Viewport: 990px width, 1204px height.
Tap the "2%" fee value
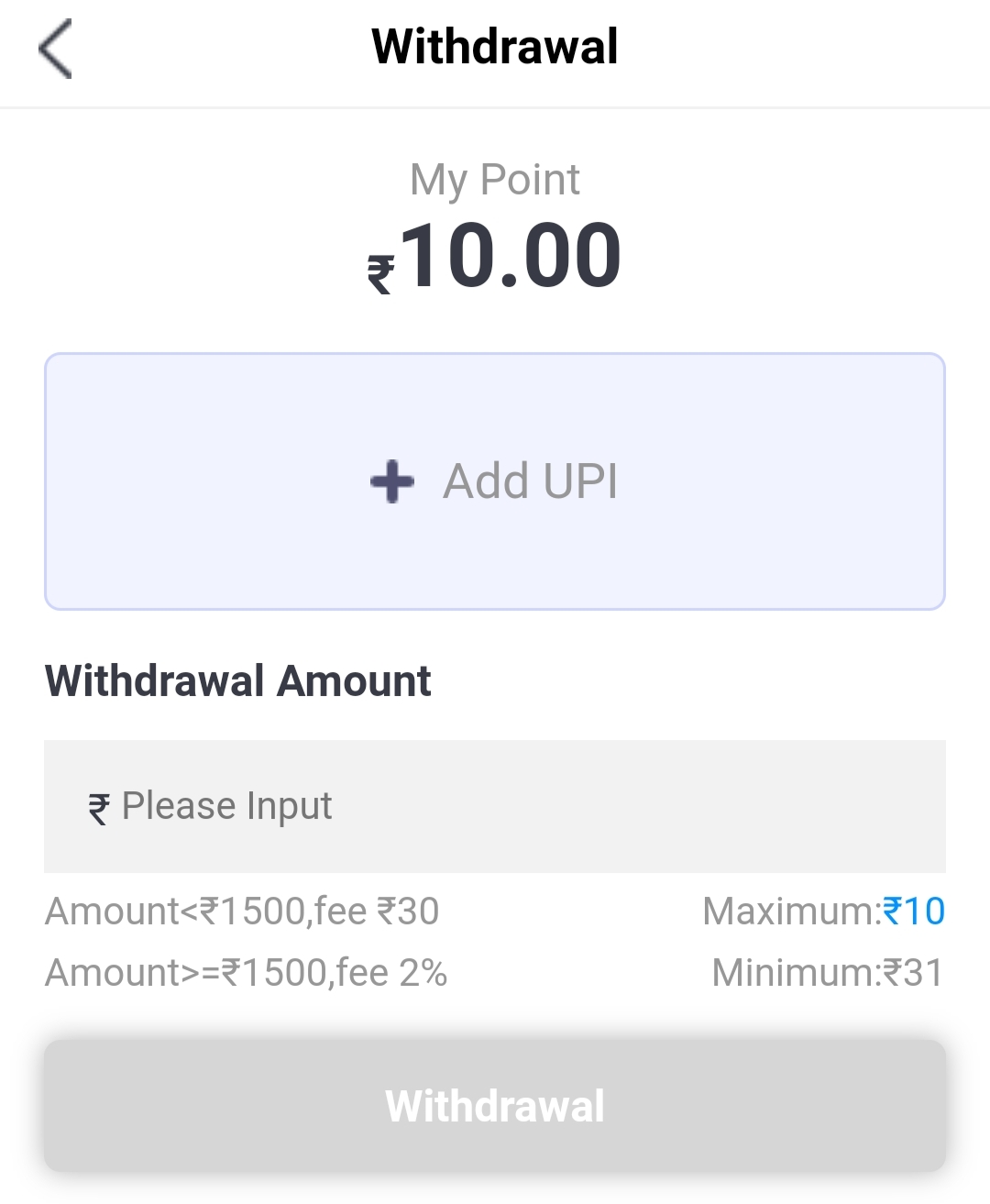click(x=423, y=973)
